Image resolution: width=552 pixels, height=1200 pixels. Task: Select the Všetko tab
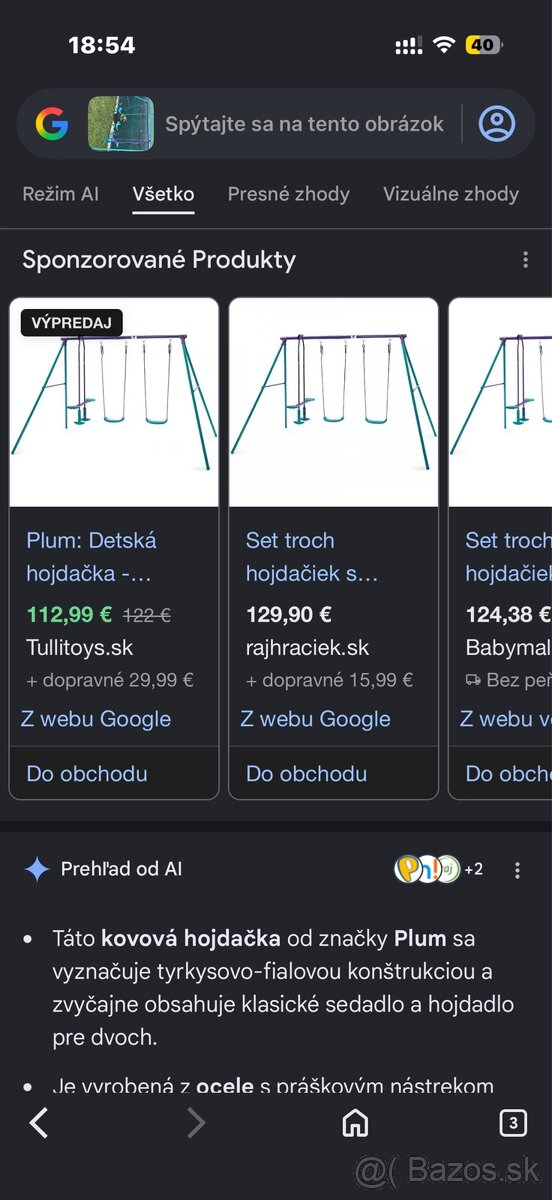point(164,194)
